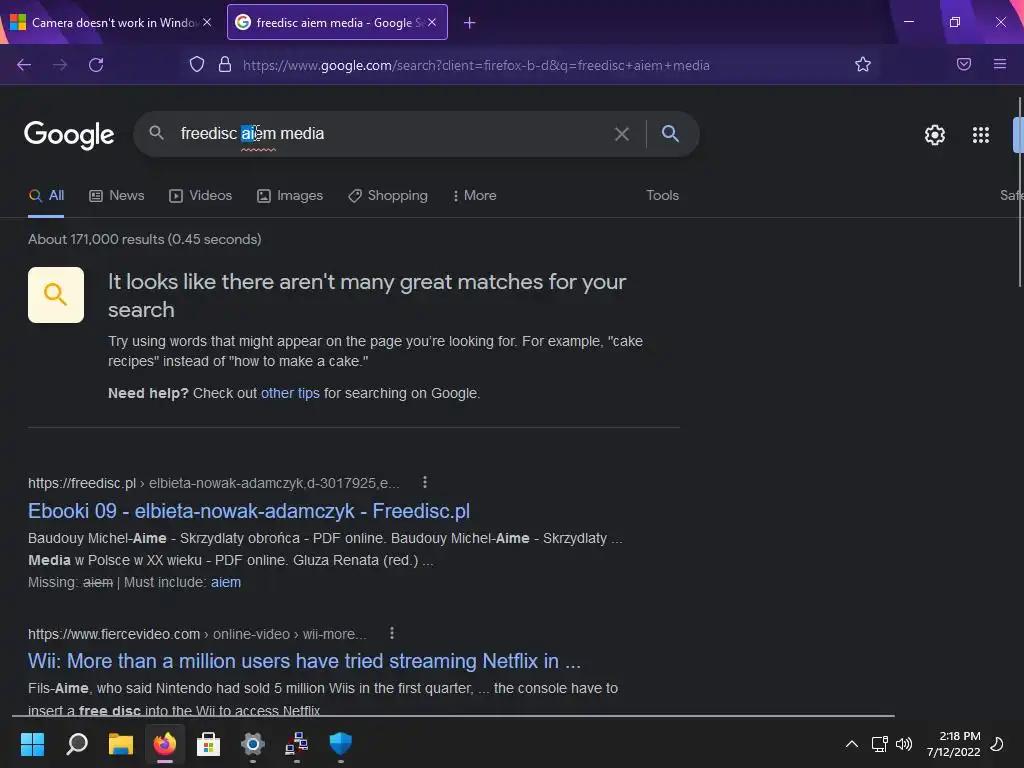
Task: Click inside the Google search input field
Action: coord(392,133)
